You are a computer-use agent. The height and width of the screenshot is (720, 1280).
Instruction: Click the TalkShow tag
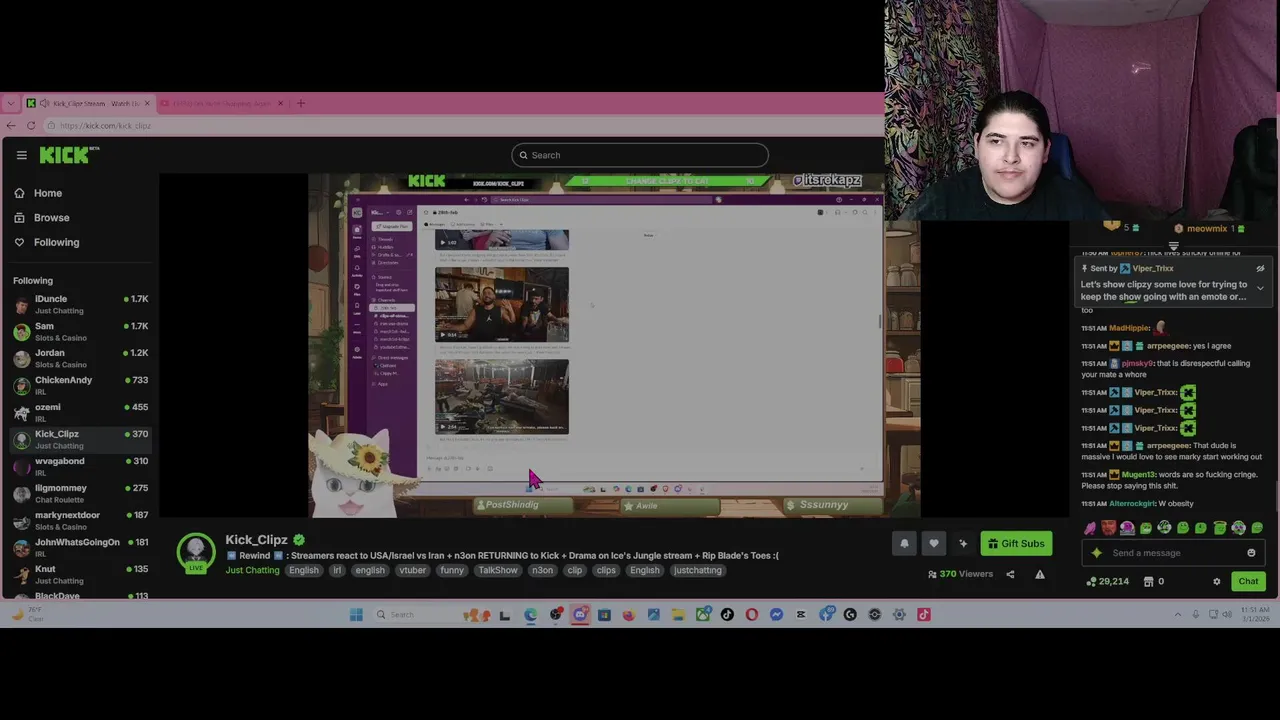[x=498, y=570]
